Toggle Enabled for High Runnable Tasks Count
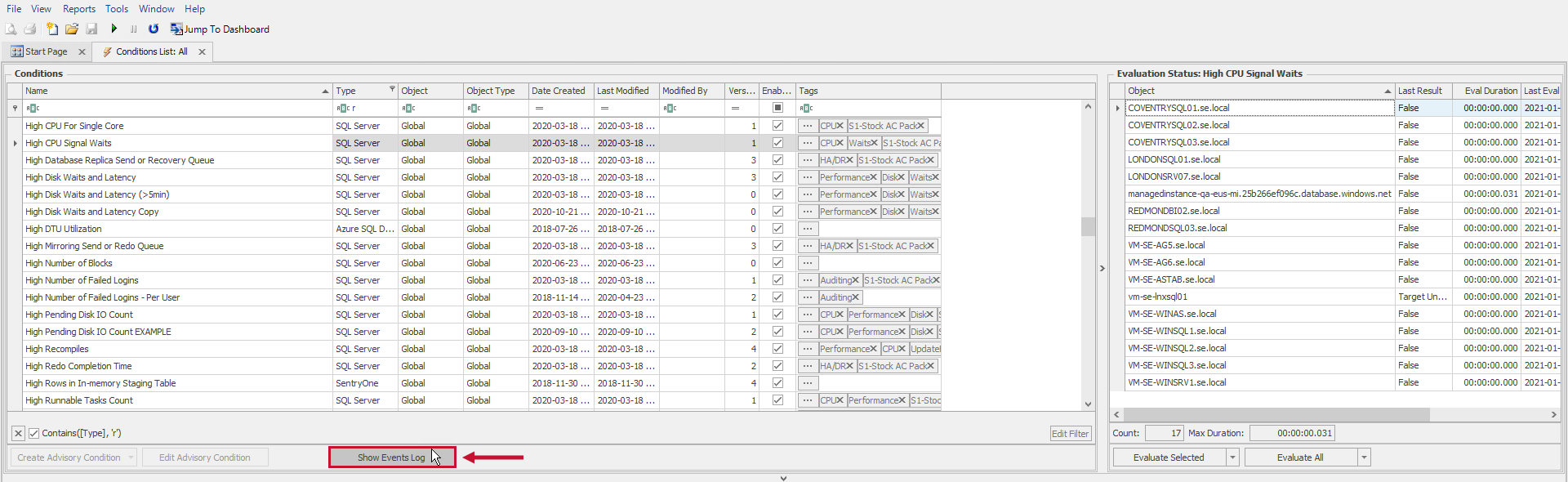The width and height of the screenshot is (1568, 482). coord(777,400)
